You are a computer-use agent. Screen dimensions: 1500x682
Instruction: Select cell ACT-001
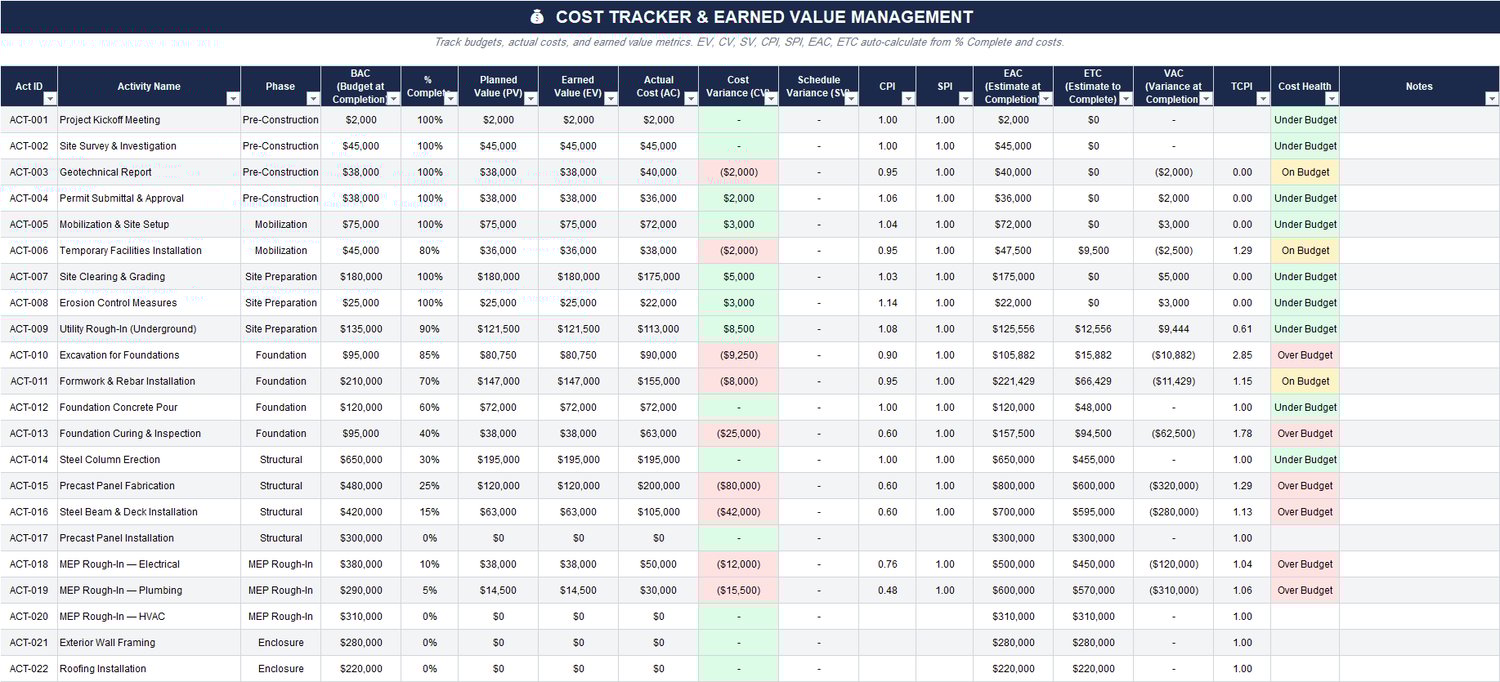click(29, 120)
